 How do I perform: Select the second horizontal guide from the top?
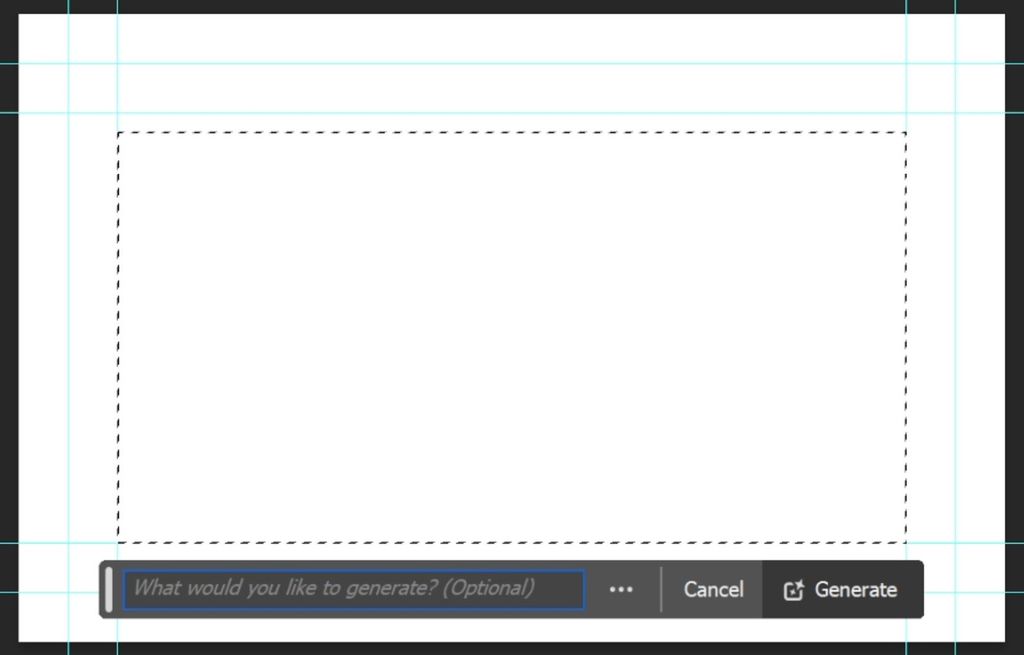(x=512, y=113)
